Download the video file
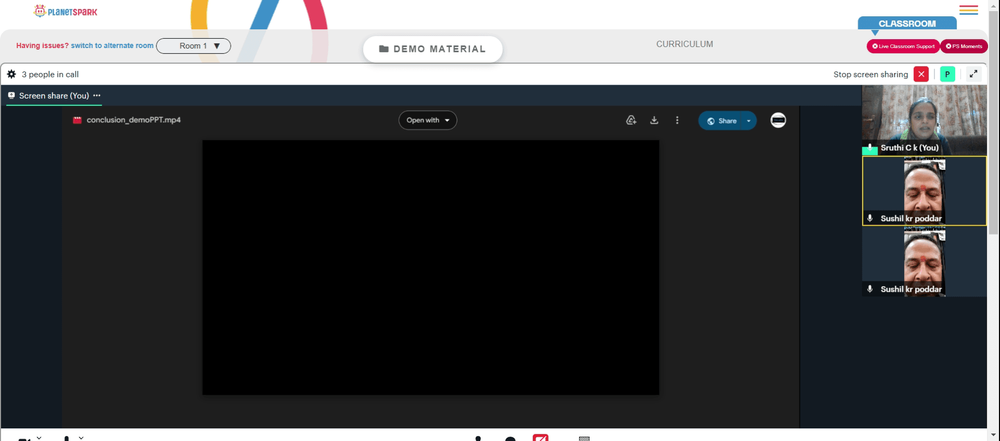The image size is (1000, 441). pyautogui.click(x=654, y=120)
